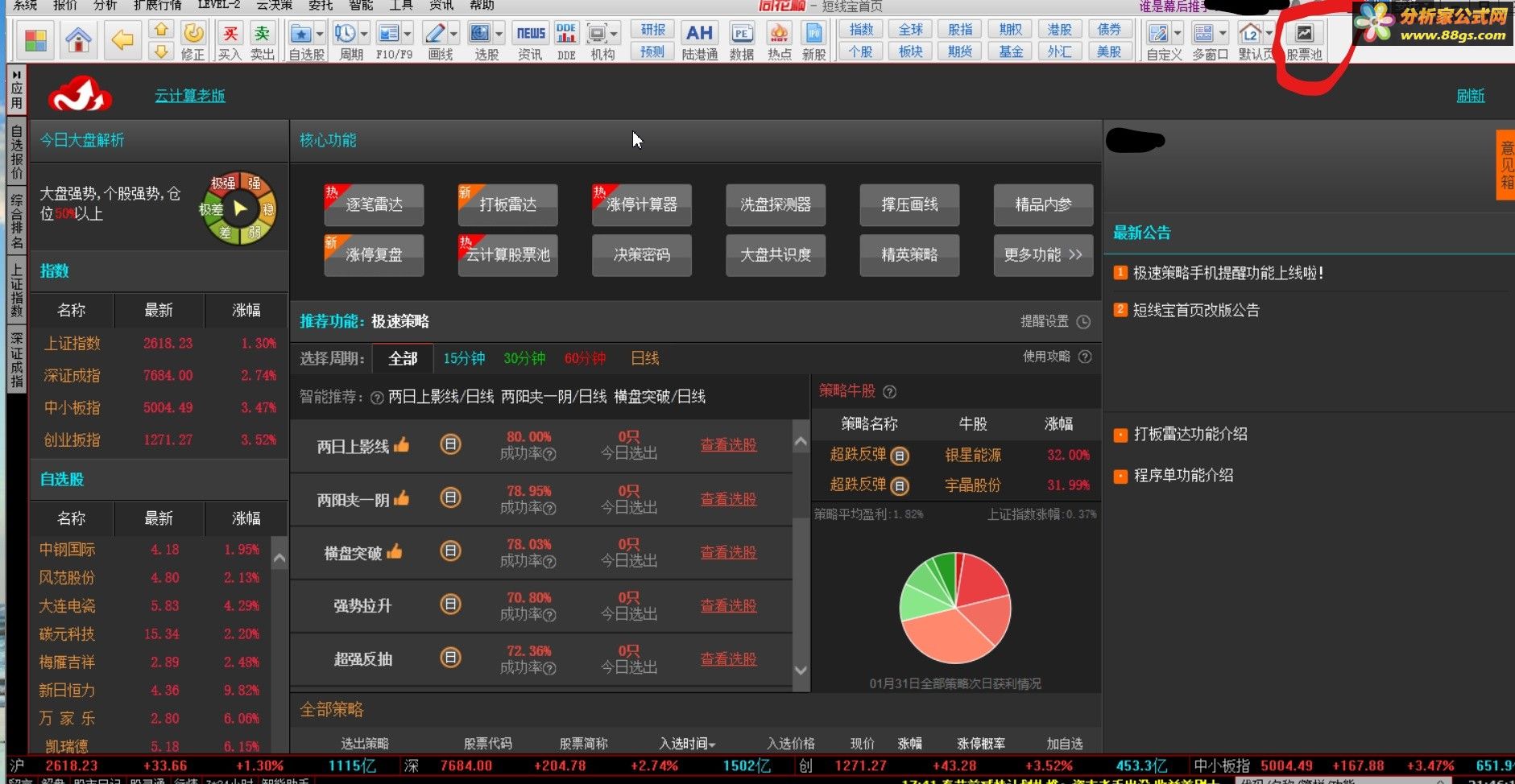Select the 日线 period tab
This screenshot has width=1515, height=784.
pyautogui.click(x=645, y=359)
